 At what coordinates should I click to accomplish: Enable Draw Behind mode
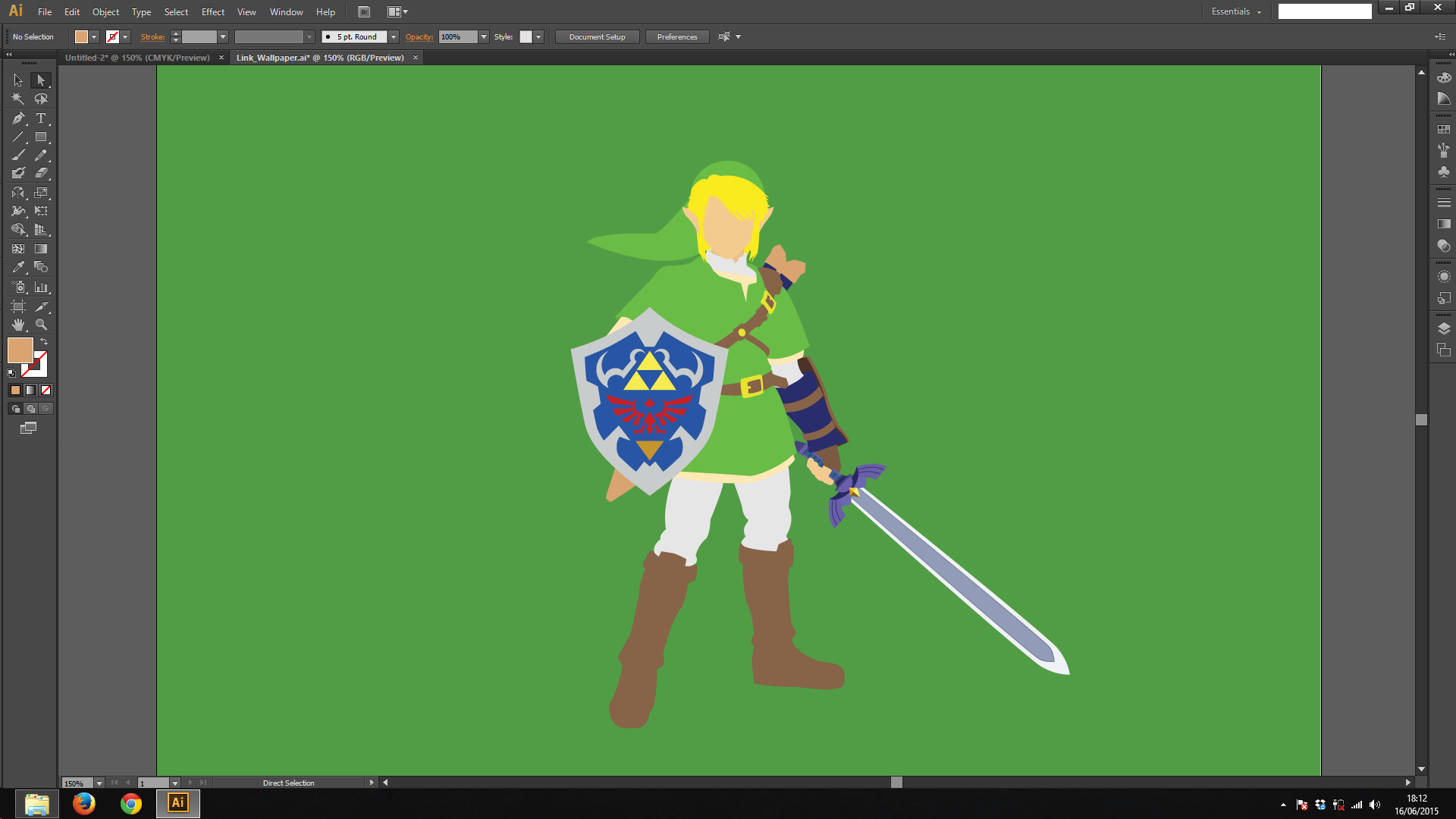point(30,409)
